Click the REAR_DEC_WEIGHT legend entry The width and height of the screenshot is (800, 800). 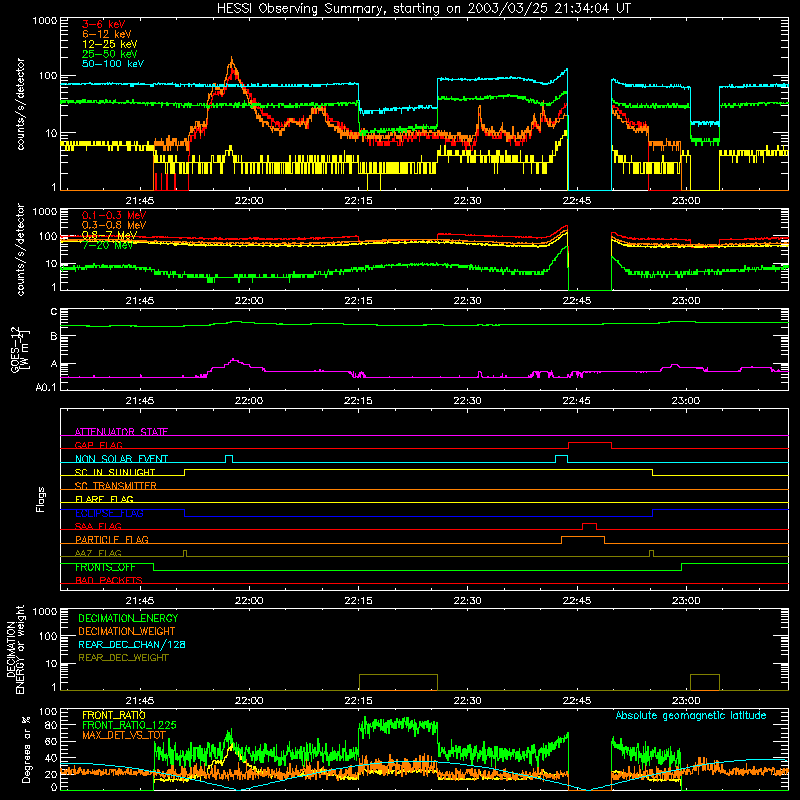click(123, 658)
